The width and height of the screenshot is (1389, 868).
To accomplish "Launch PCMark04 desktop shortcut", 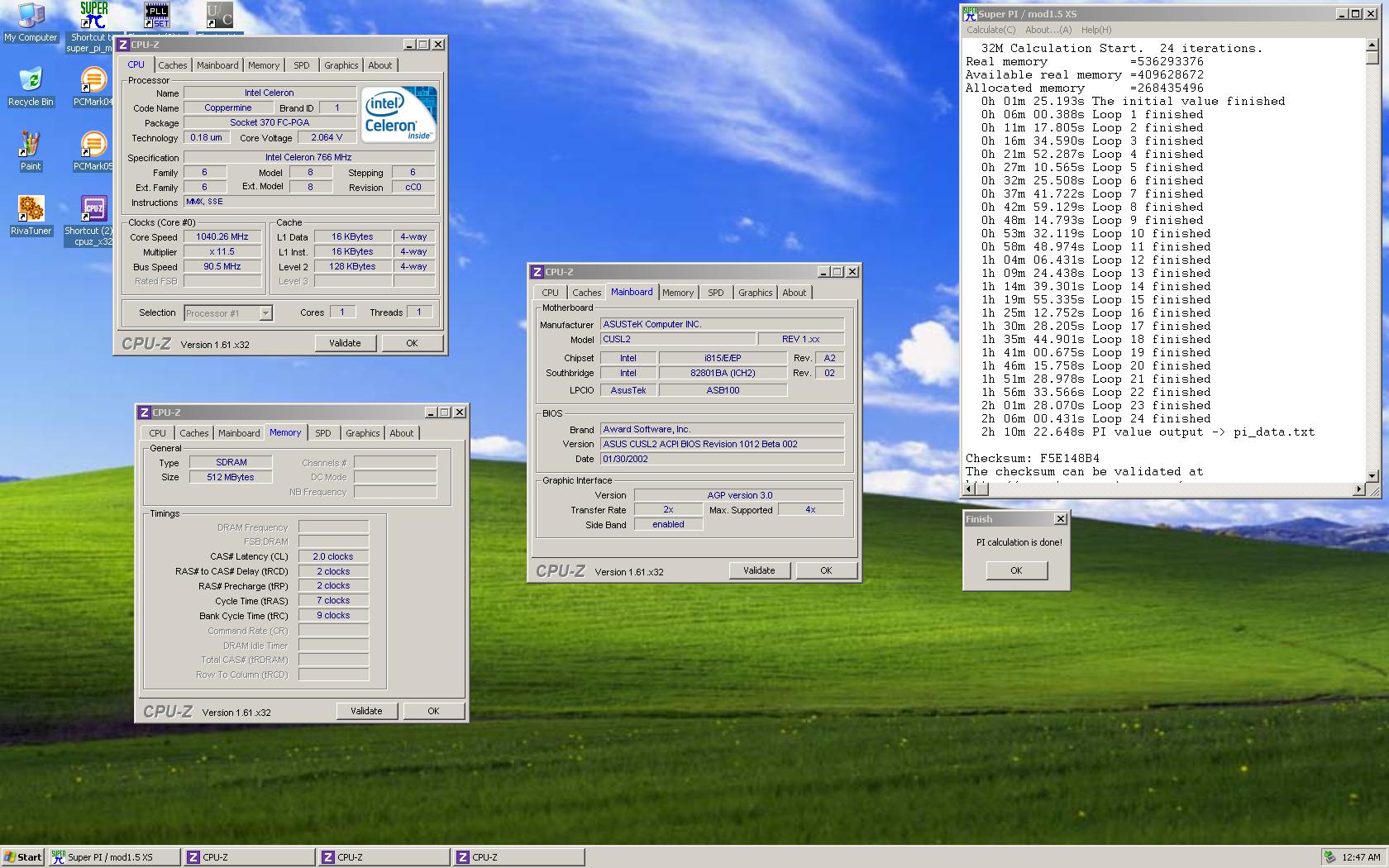I will click(x=93, y=87).
